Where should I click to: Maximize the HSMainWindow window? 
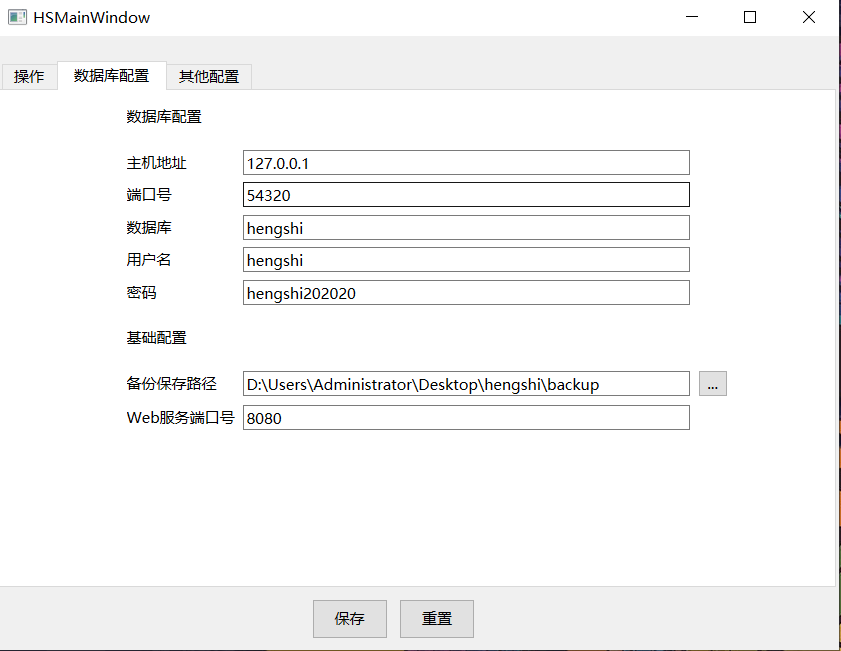pos(750,17)
